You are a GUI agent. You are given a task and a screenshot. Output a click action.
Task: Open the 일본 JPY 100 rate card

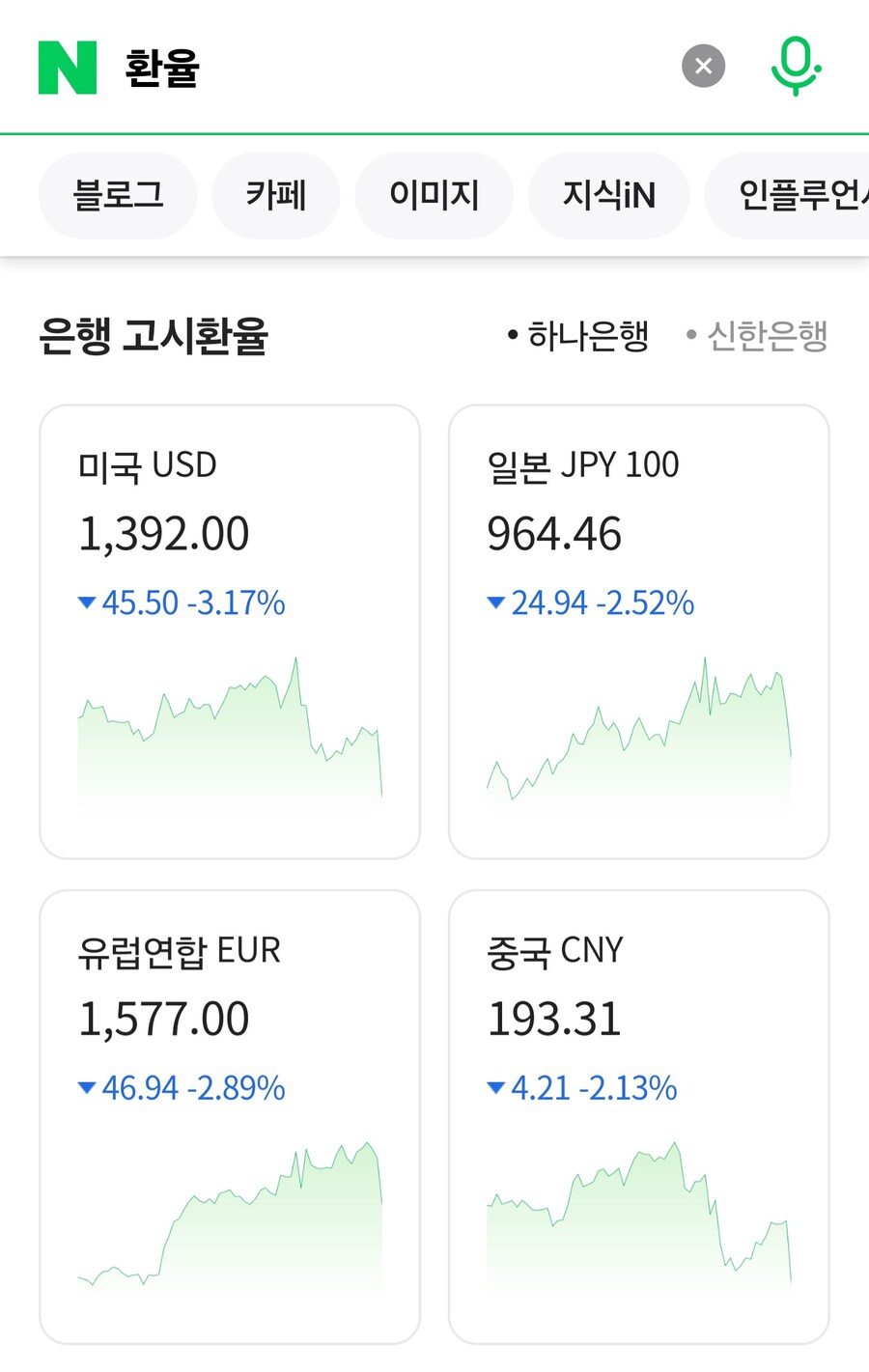tap(639, 631)
